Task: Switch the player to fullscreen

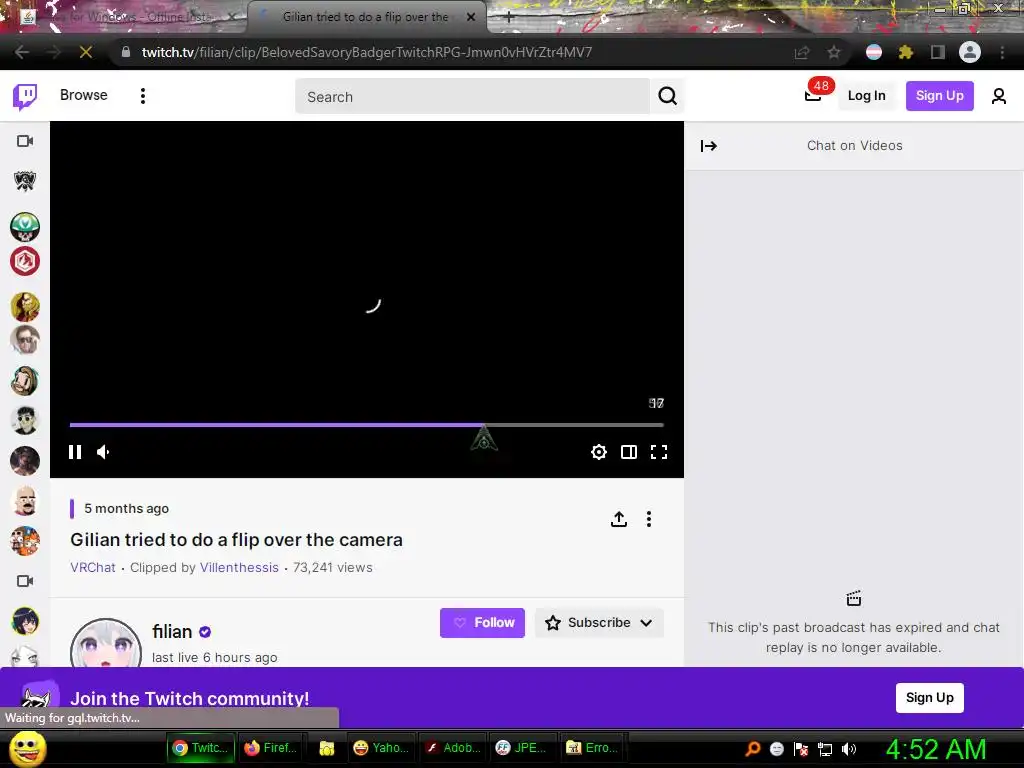Action: coord(659,452)
